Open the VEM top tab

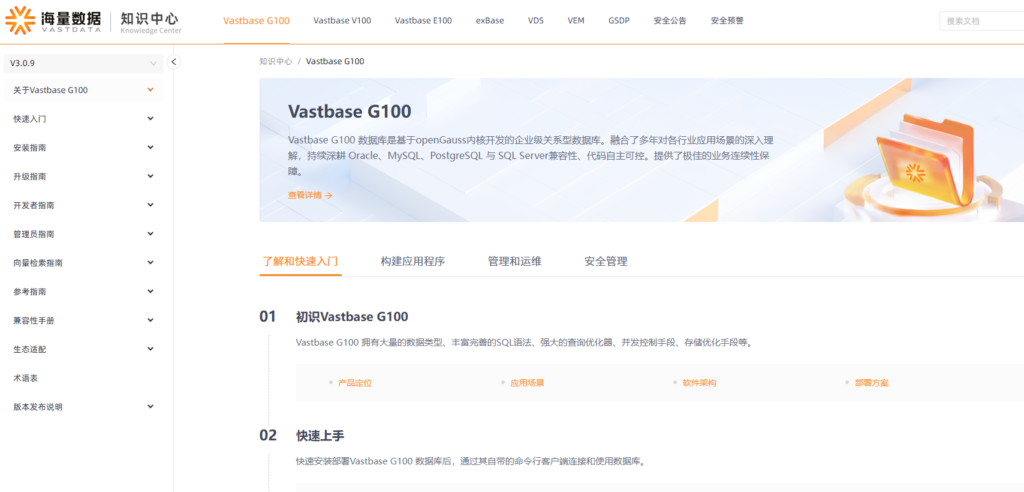[576, 20]
